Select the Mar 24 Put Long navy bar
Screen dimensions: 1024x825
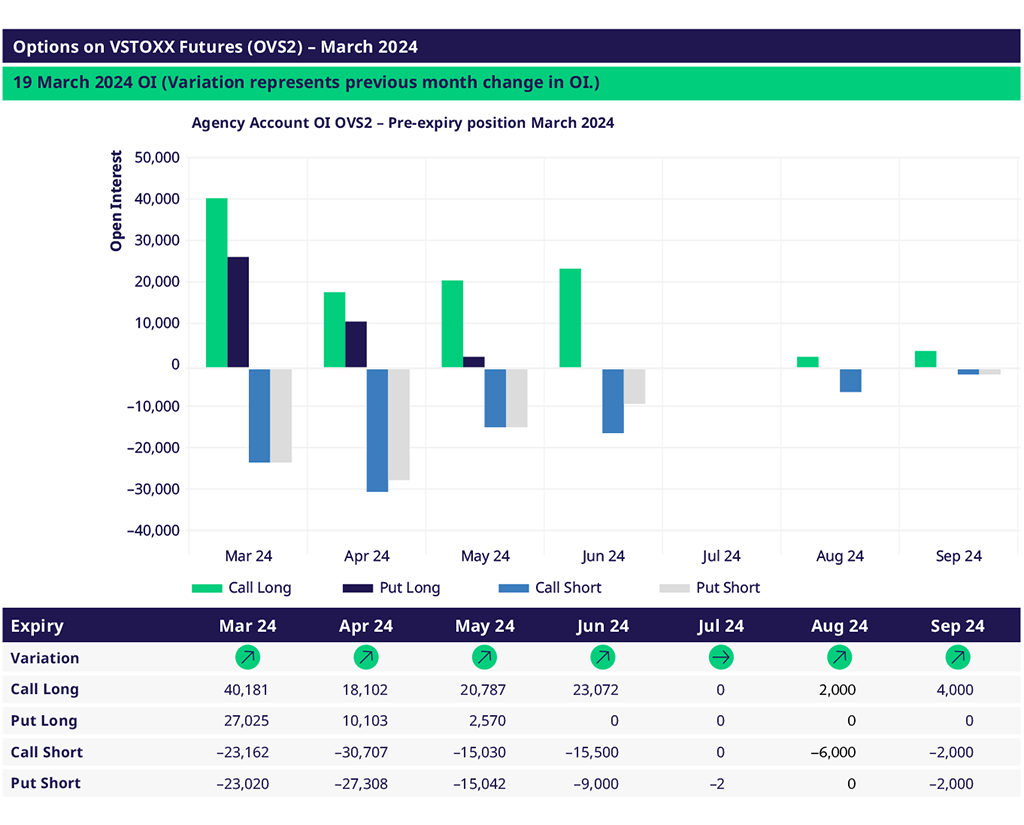point(238,312)
